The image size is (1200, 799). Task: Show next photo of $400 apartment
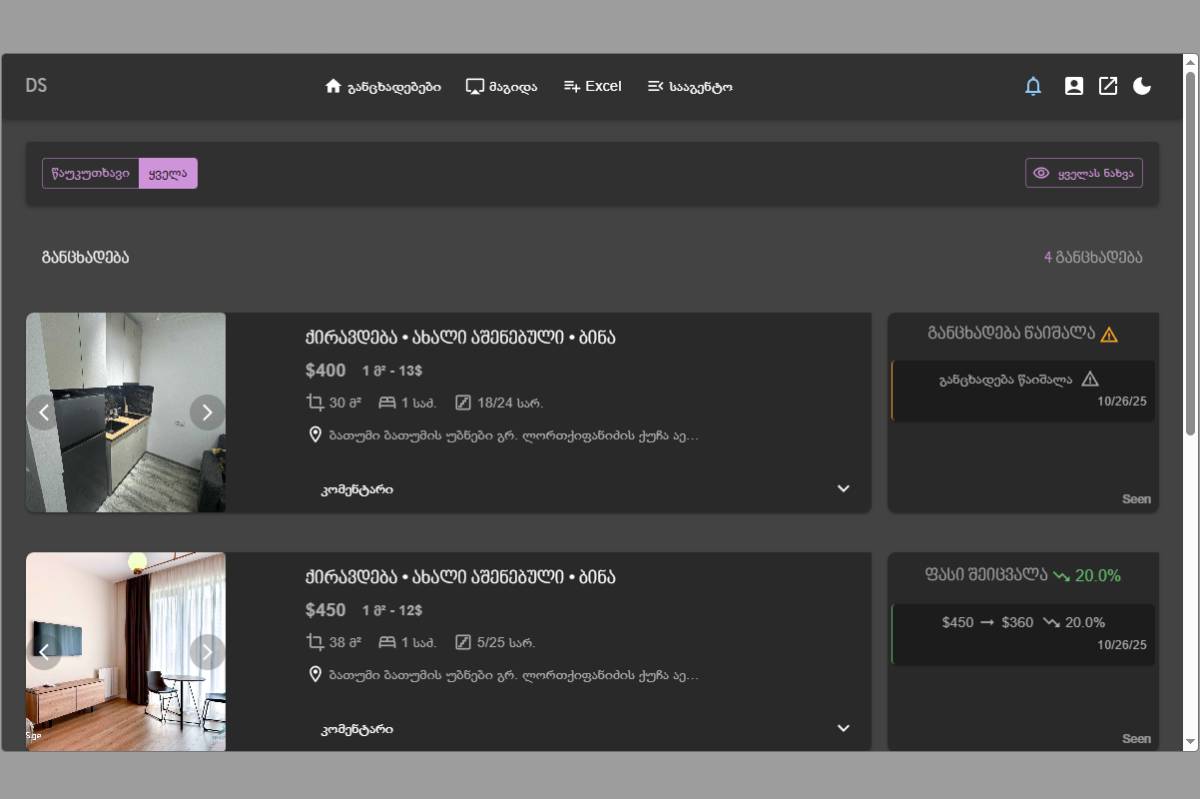point(207,412)
